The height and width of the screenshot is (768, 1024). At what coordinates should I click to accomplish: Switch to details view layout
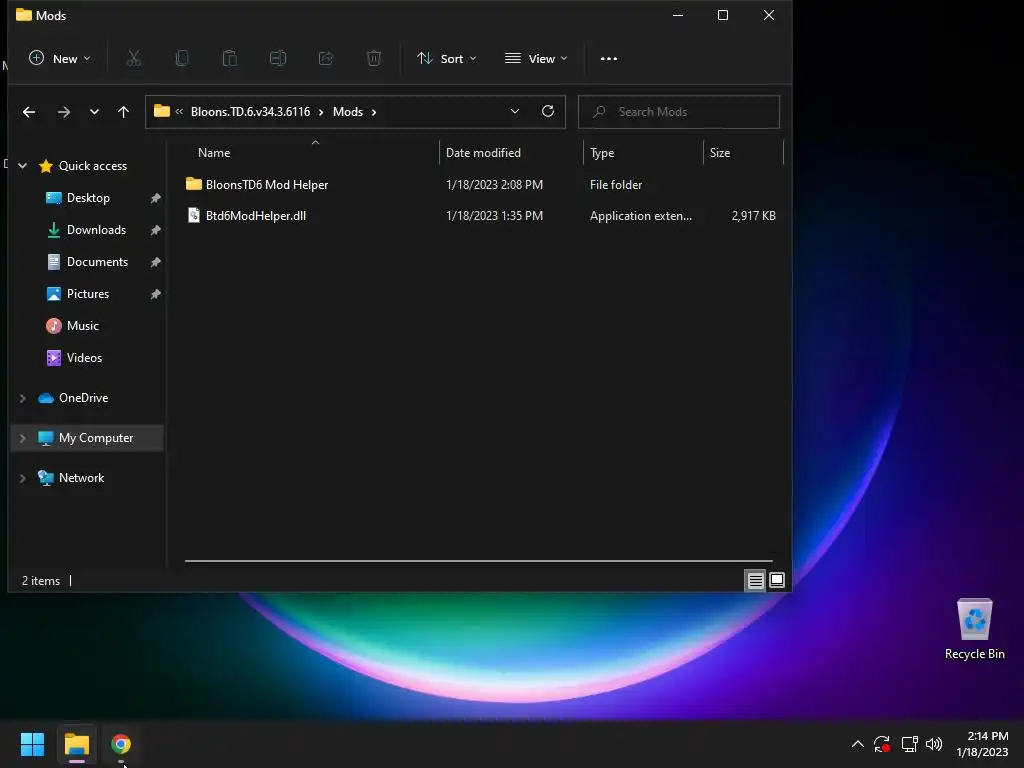click(x=755, y=580)
